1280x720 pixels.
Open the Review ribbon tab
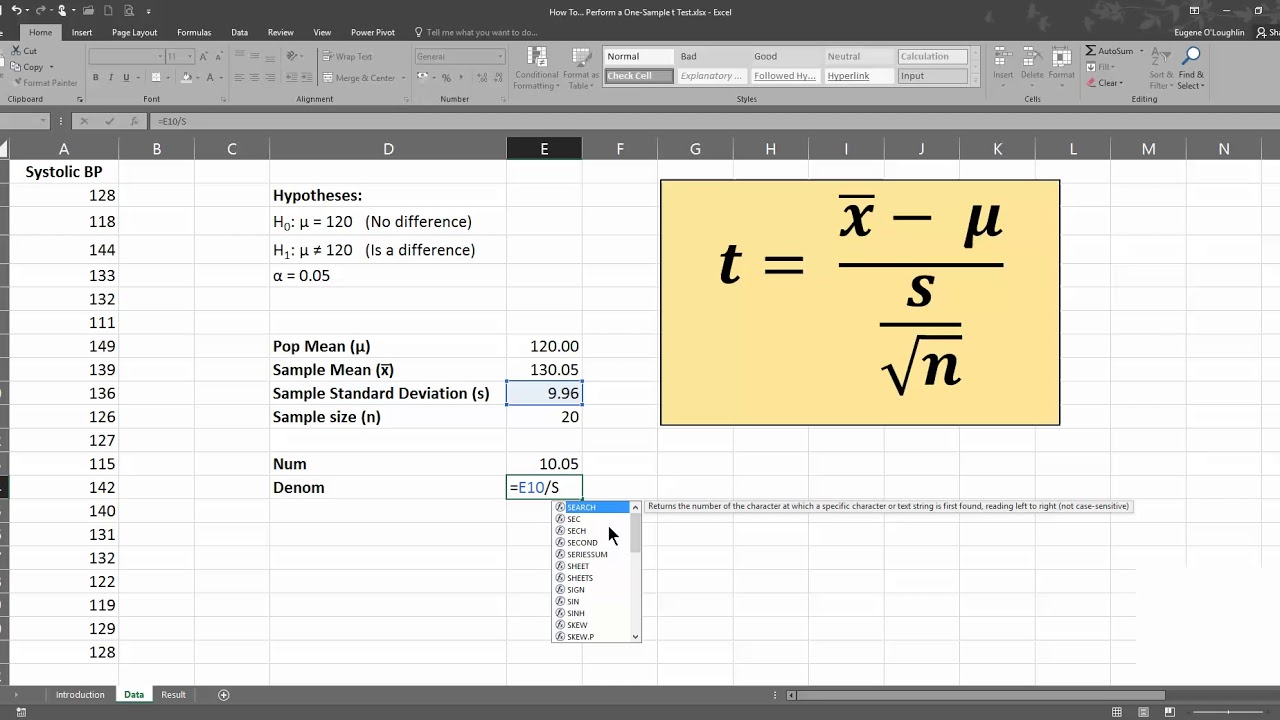pyautogui.click(x=281, y=32)
